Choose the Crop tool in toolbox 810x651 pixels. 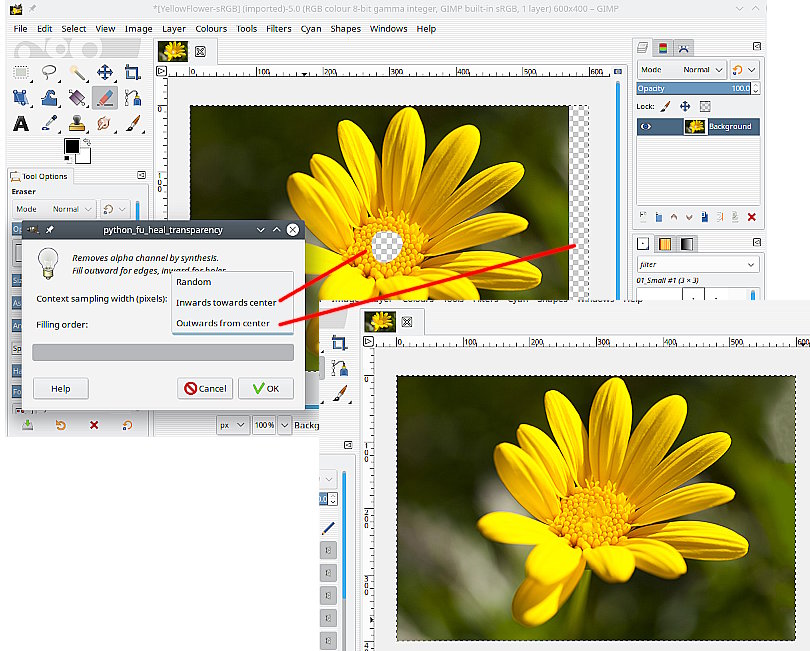tap(132, 72)
